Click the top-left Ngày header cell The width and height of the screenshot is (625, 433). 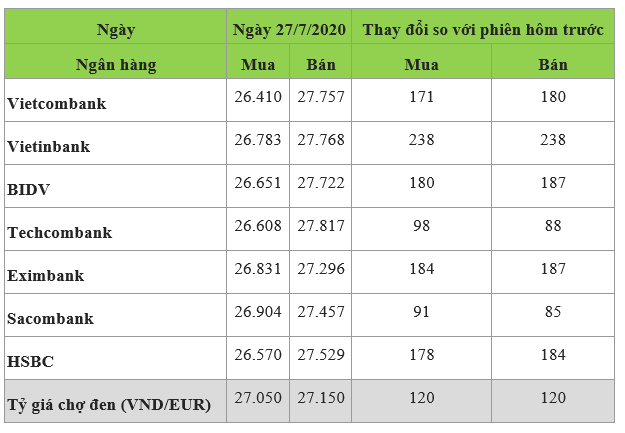116,30
